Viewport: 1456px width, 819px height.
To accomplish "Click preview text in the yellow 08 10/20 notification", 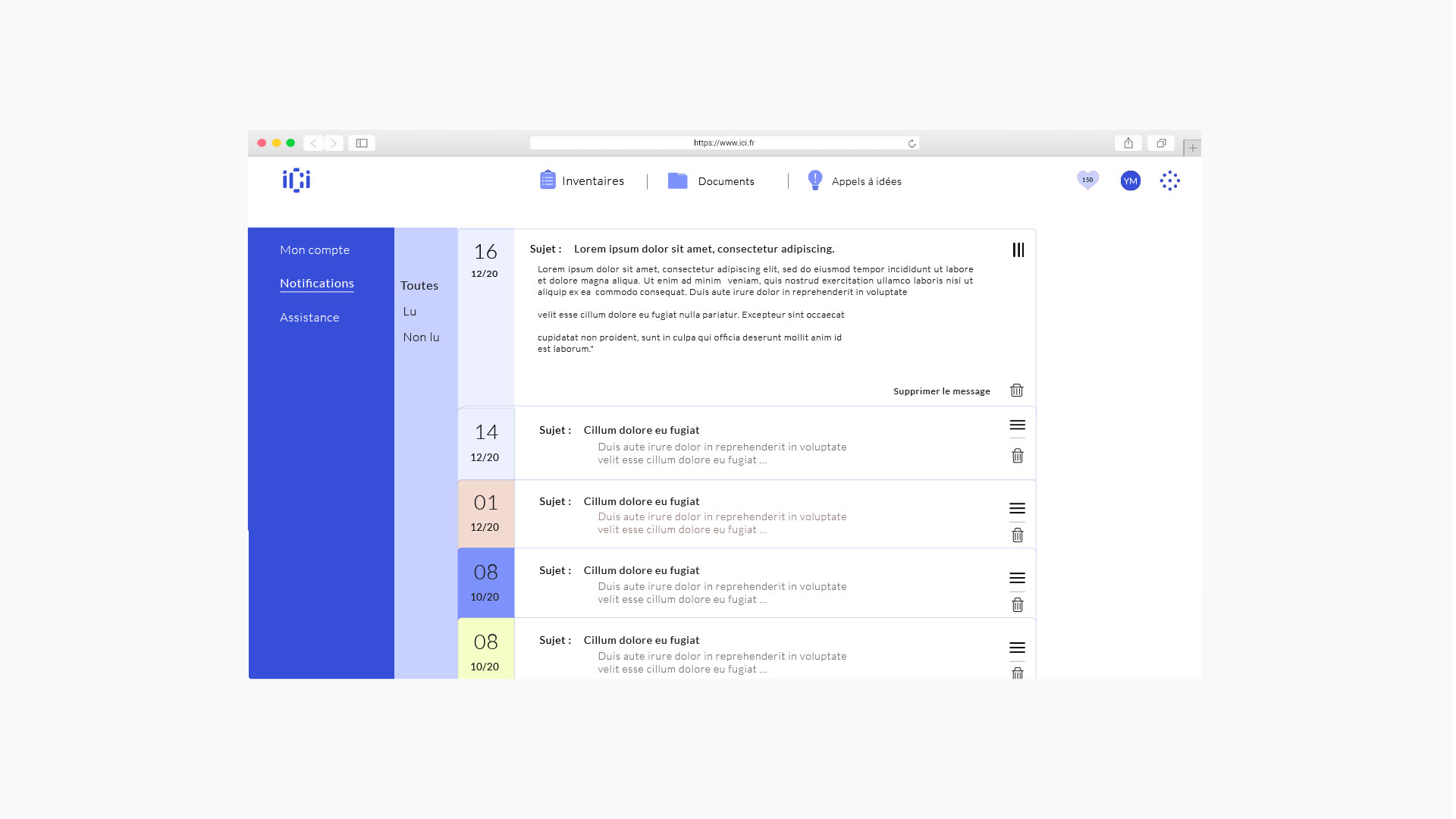I will (x=722, y=663).
